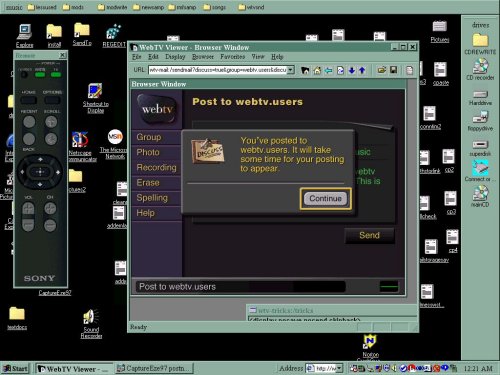
Task: Open the View menu in WebTV Viewer
Action: [258, 57]
